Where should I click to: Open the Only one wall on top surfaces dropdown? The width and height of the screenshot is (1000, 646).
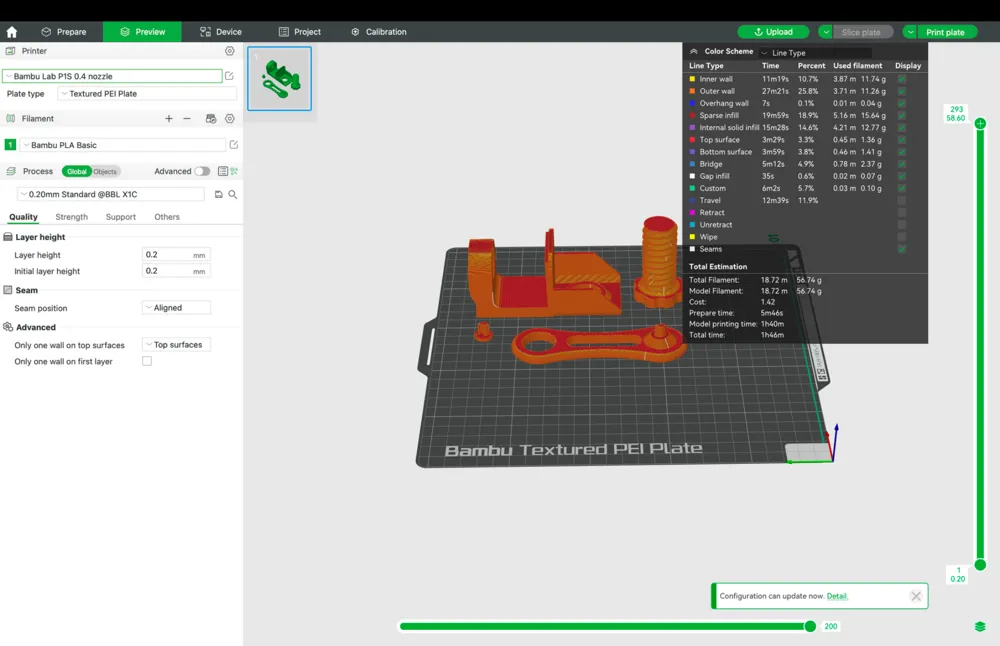point(176,344)
